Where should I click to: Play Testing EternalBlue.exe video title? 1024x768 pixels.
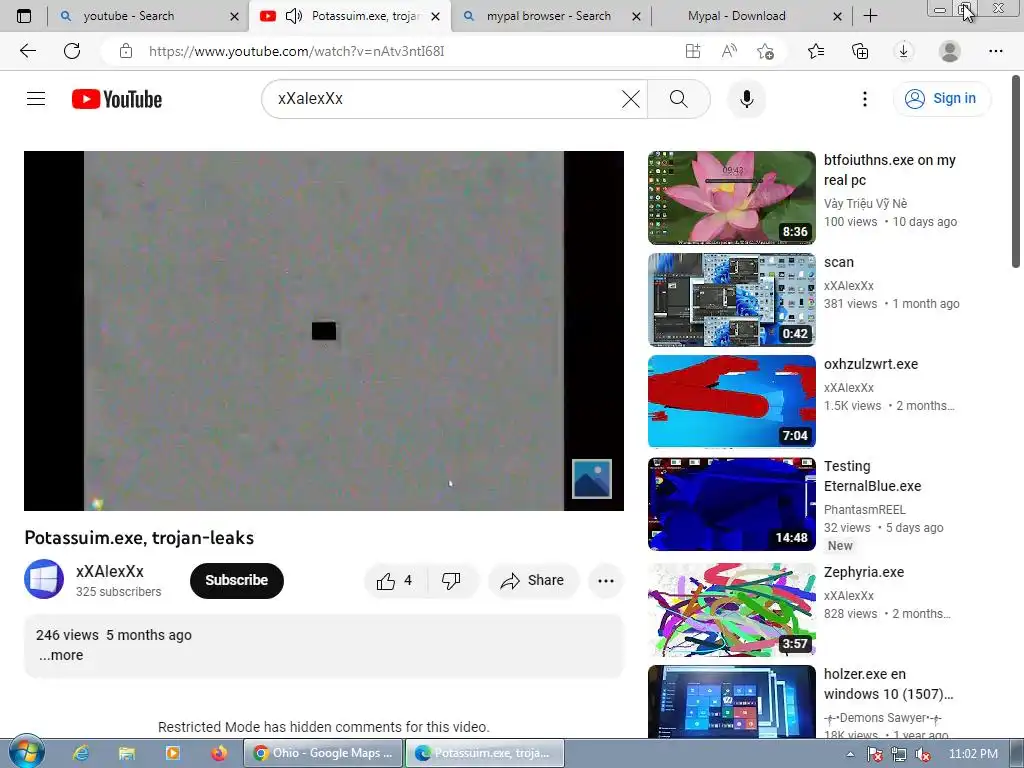coord(872,476)
